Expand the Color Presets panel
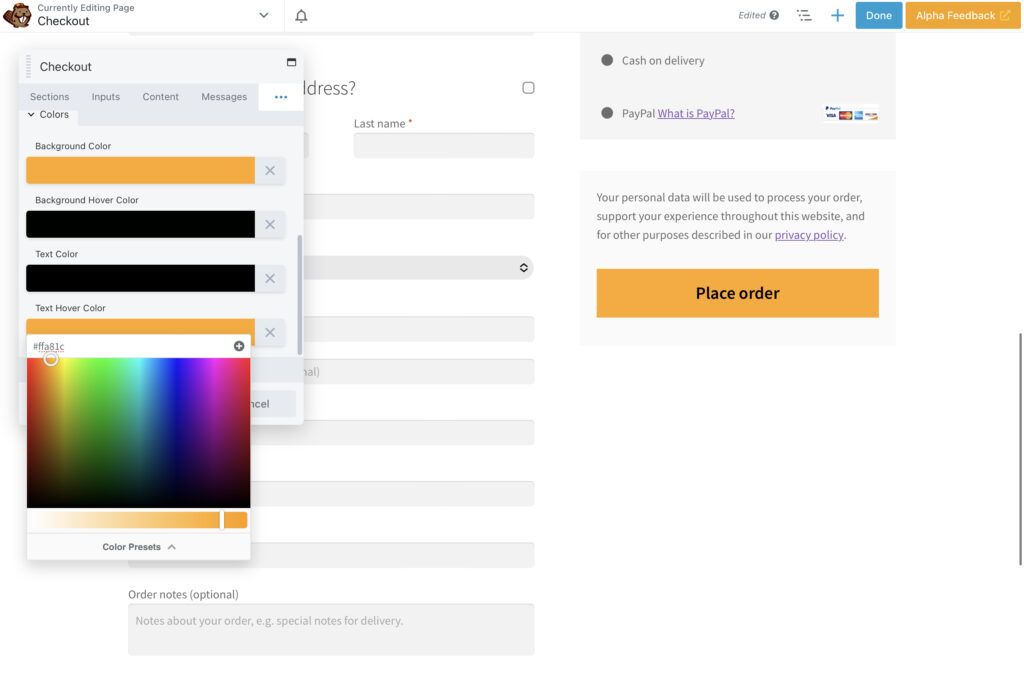The width and height of the screenshot is (1024, 673). (x=139, y=546)
